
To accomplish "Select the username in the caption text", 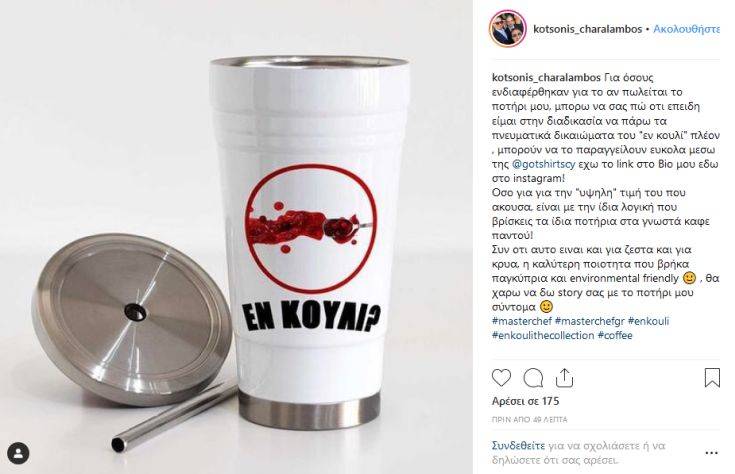I will point(547,77).
